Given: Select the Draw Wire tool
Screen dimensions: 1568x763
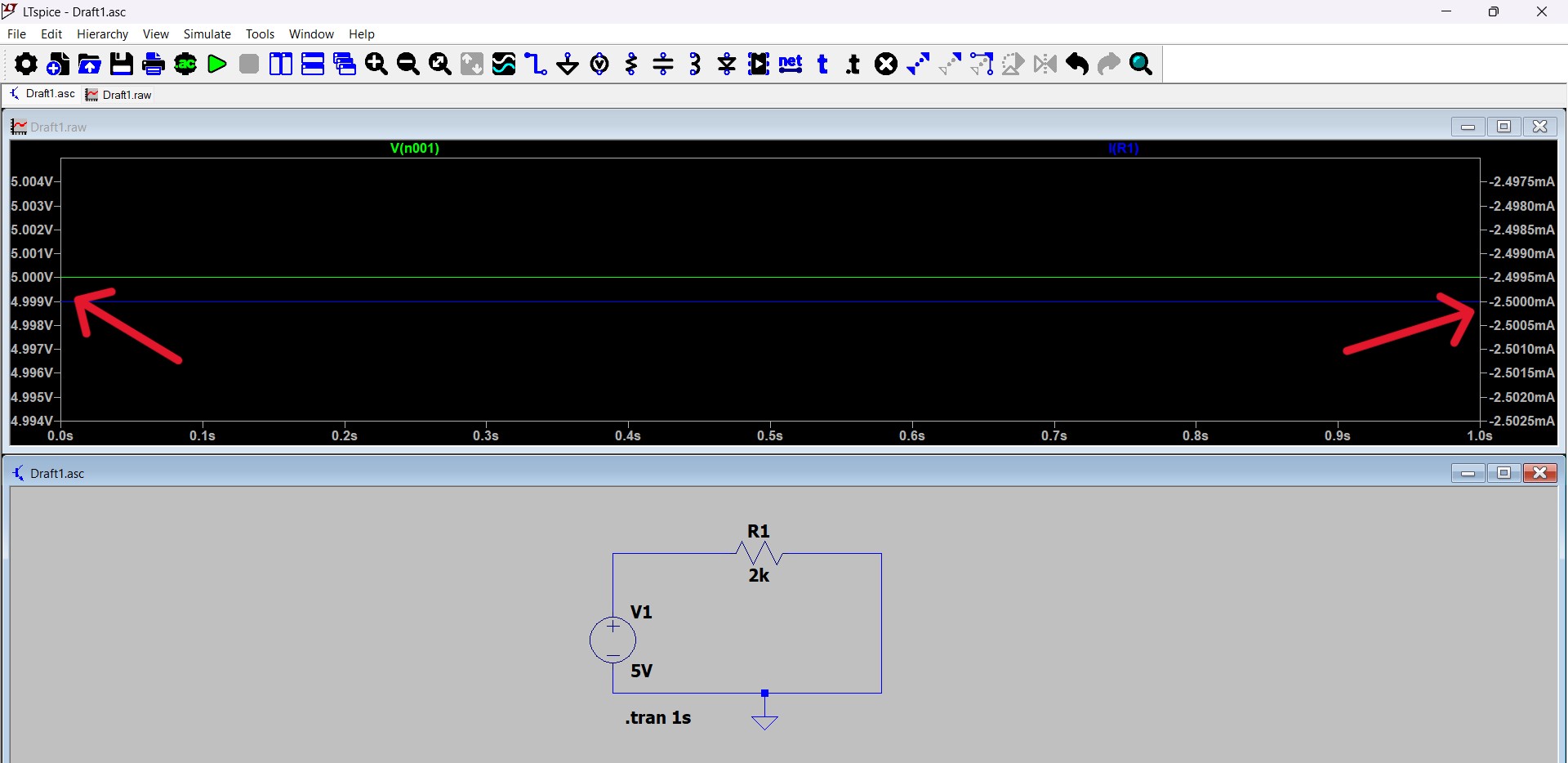Looking at the screenshot, I should (x=536, y=64).
